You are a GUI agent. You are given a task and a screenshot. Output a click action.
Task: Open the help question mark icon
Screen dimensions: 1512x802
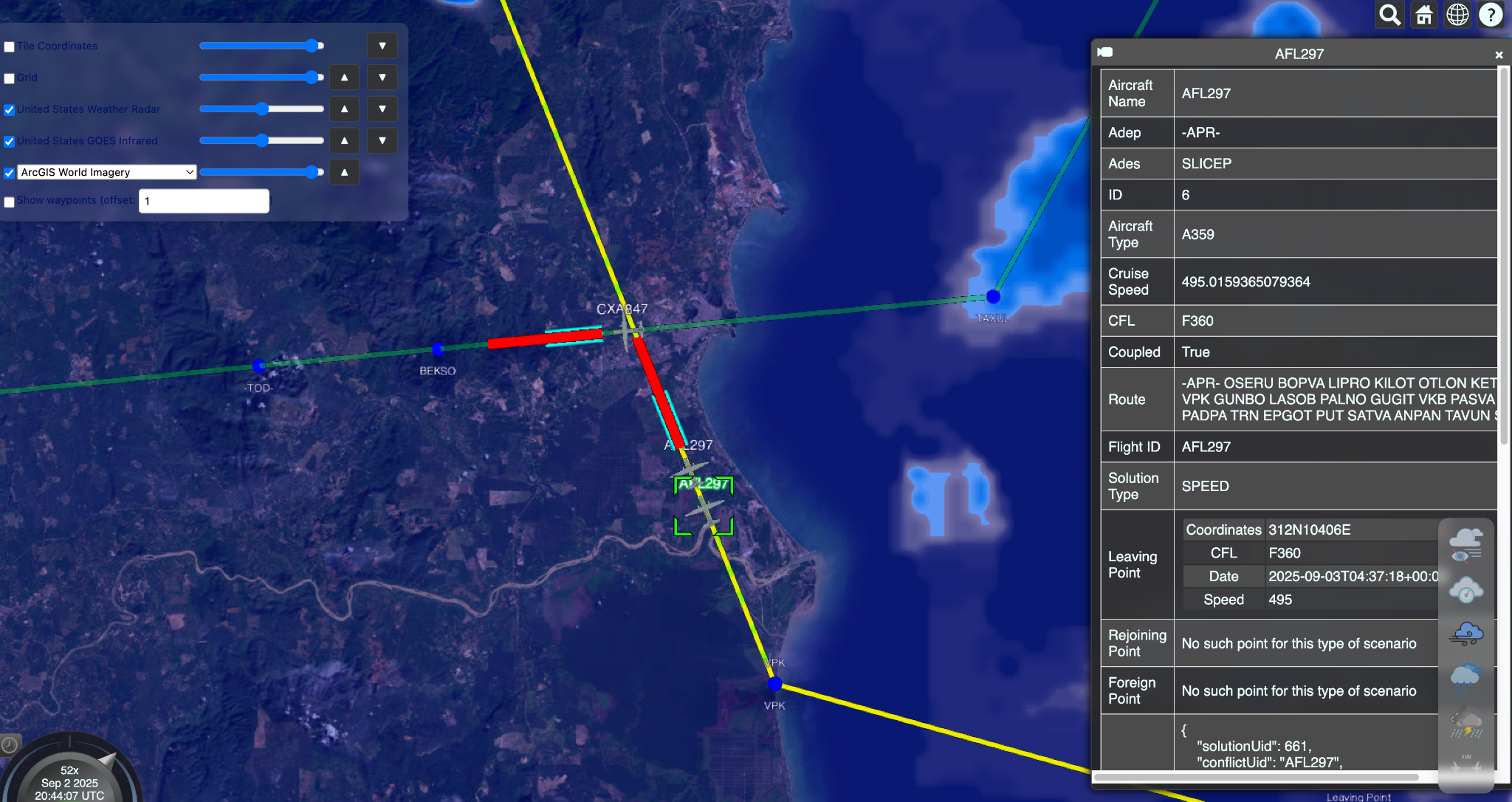[x=1491, y=15]
